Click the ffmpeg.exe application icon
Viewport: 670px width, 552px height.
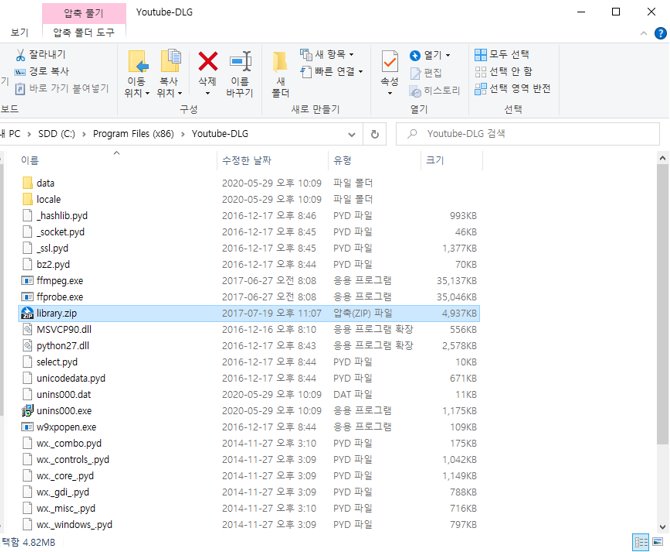(27, 281)
